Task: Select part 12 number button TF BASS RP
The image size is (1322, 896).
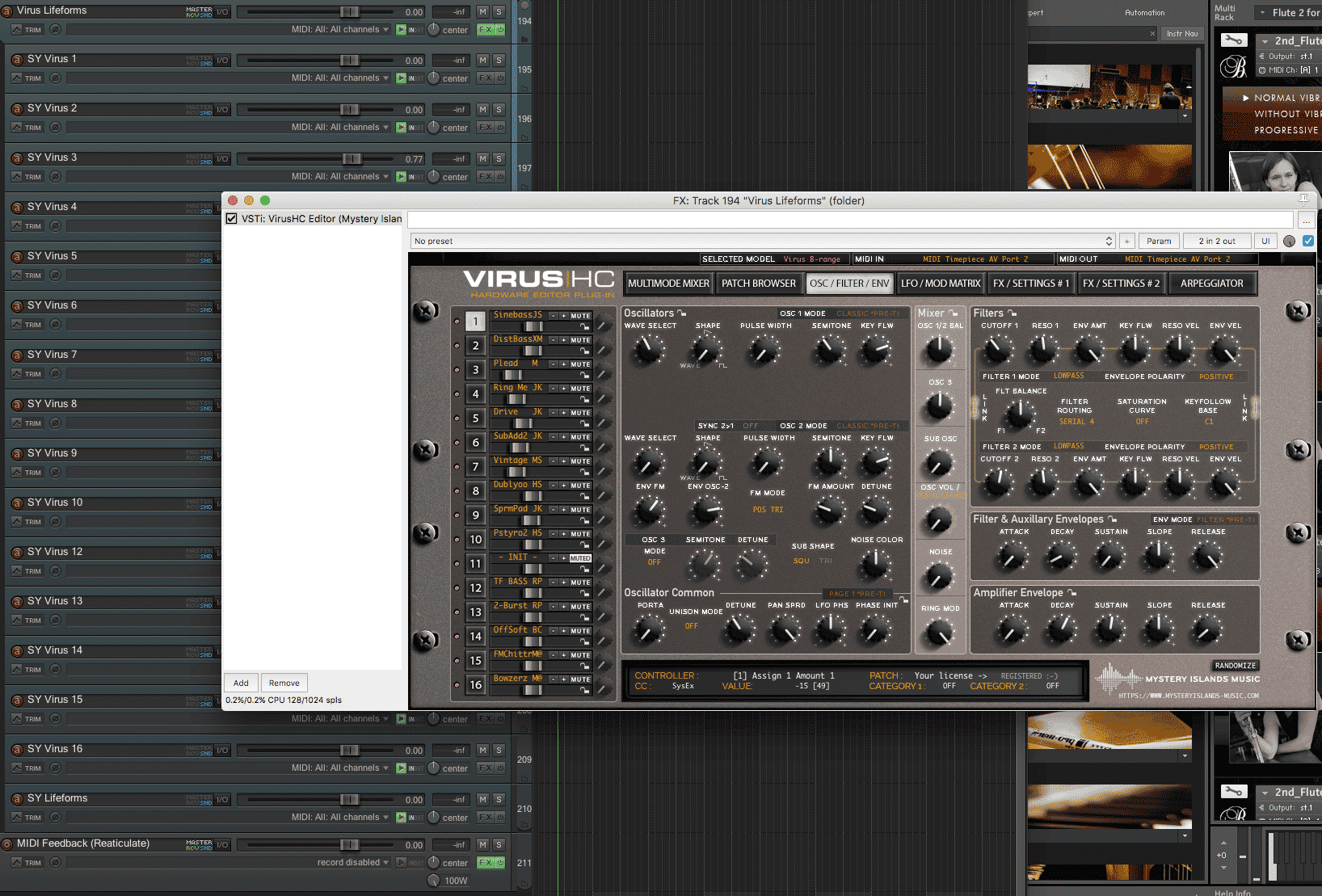Action: tap(476, 588)
